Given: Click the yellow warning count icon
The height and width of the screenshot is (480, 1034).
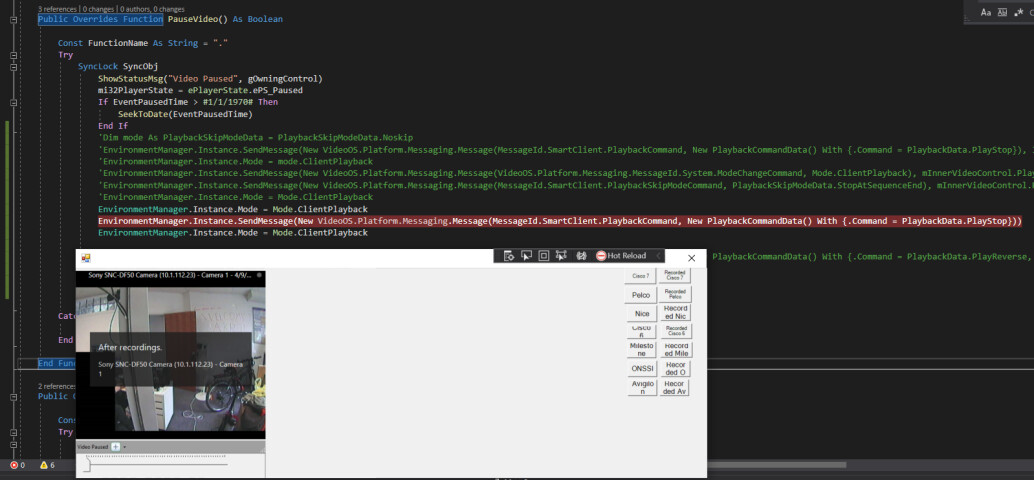Looking at the screenshot, I should (44, 465).
